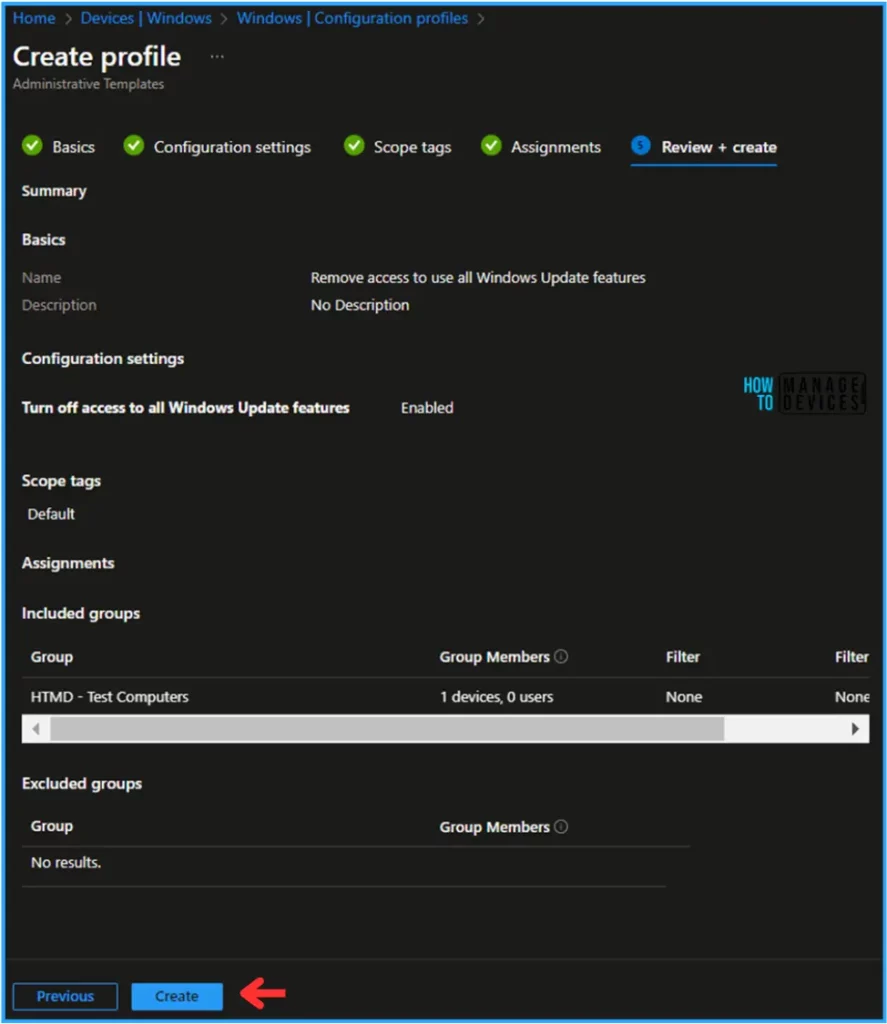Click the '1 devices, 0 users' cell
This screenshot has width=887, height=1024.
(x=496, y=697)
